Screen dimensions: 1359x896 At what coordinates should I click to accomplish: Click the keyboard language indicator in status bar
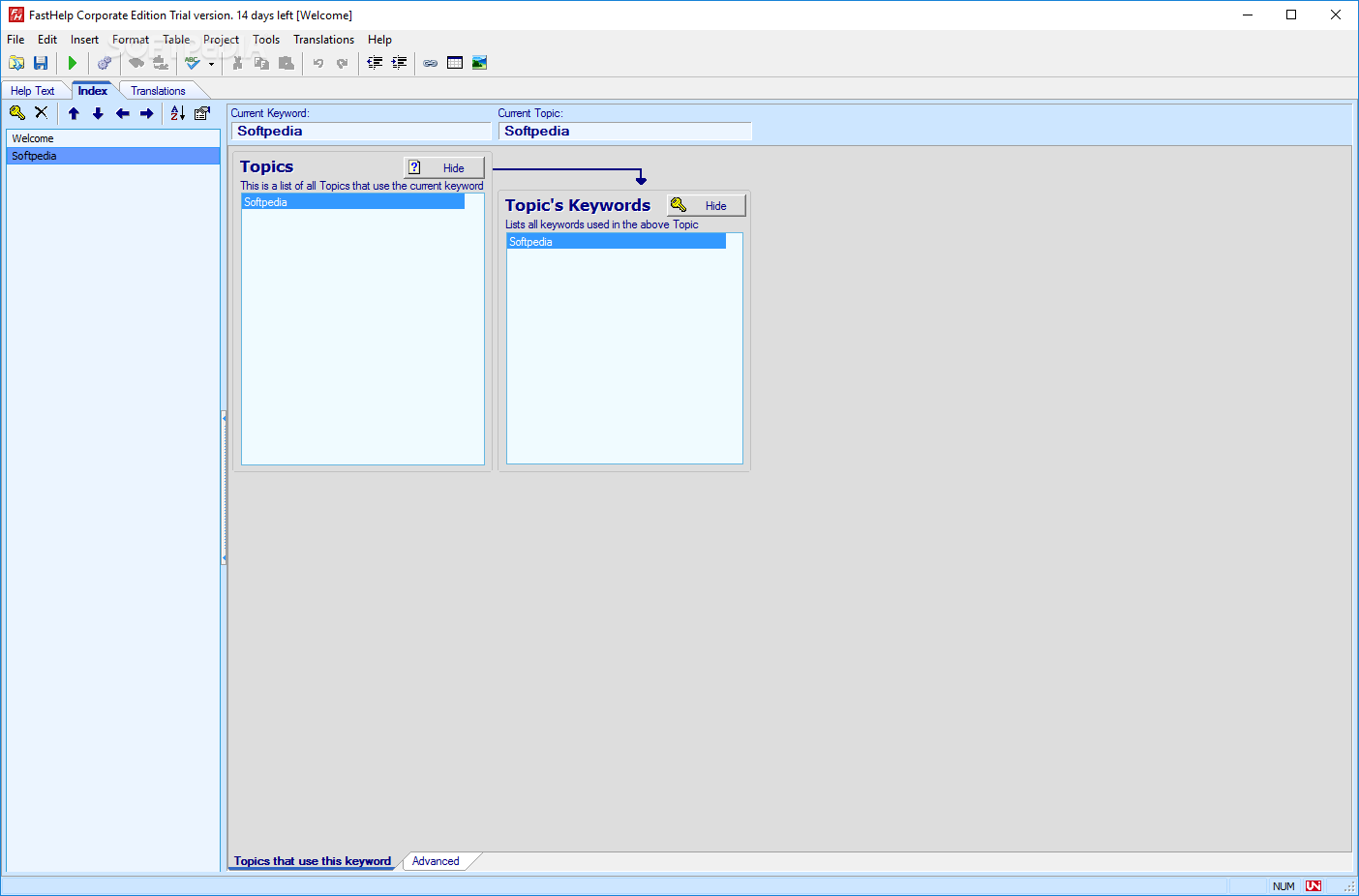tap(1314, 886)
